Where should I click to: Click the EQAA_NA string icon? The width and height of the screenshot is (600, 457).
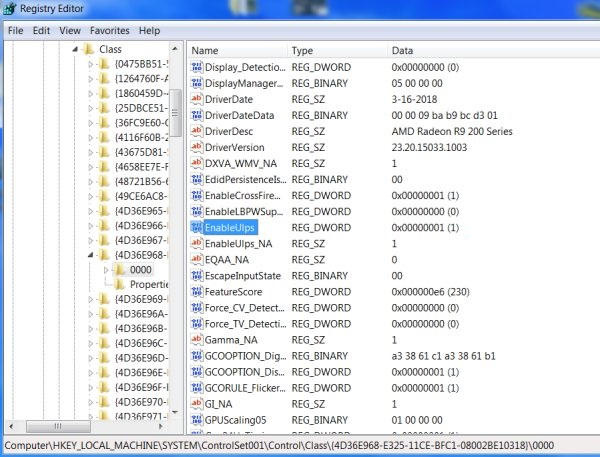(196, 260)
